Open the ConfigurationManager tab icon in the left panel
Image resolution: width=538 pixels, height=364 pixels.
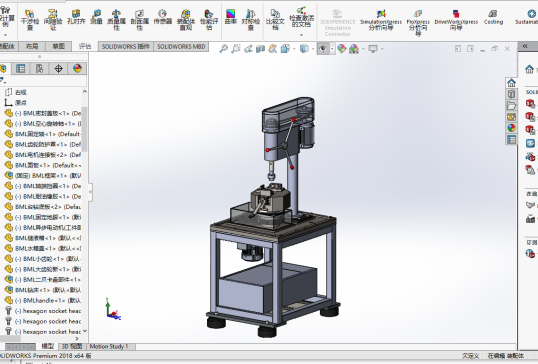point(39,69)
